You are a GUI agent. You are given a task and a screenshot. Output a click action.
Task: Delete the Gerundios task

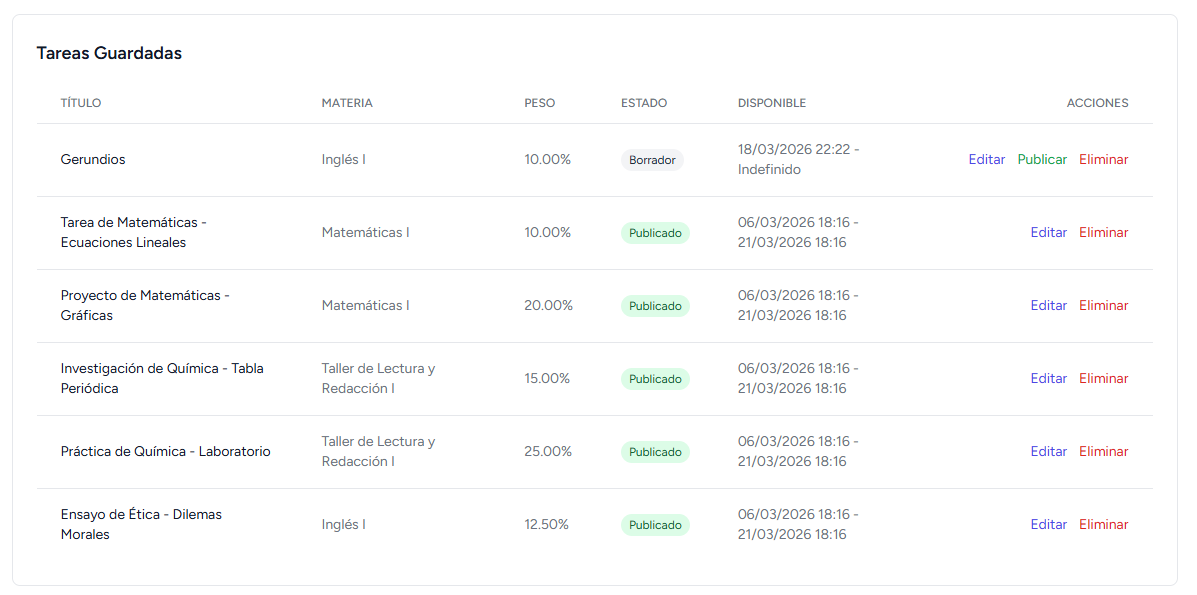click(1103, 160)
